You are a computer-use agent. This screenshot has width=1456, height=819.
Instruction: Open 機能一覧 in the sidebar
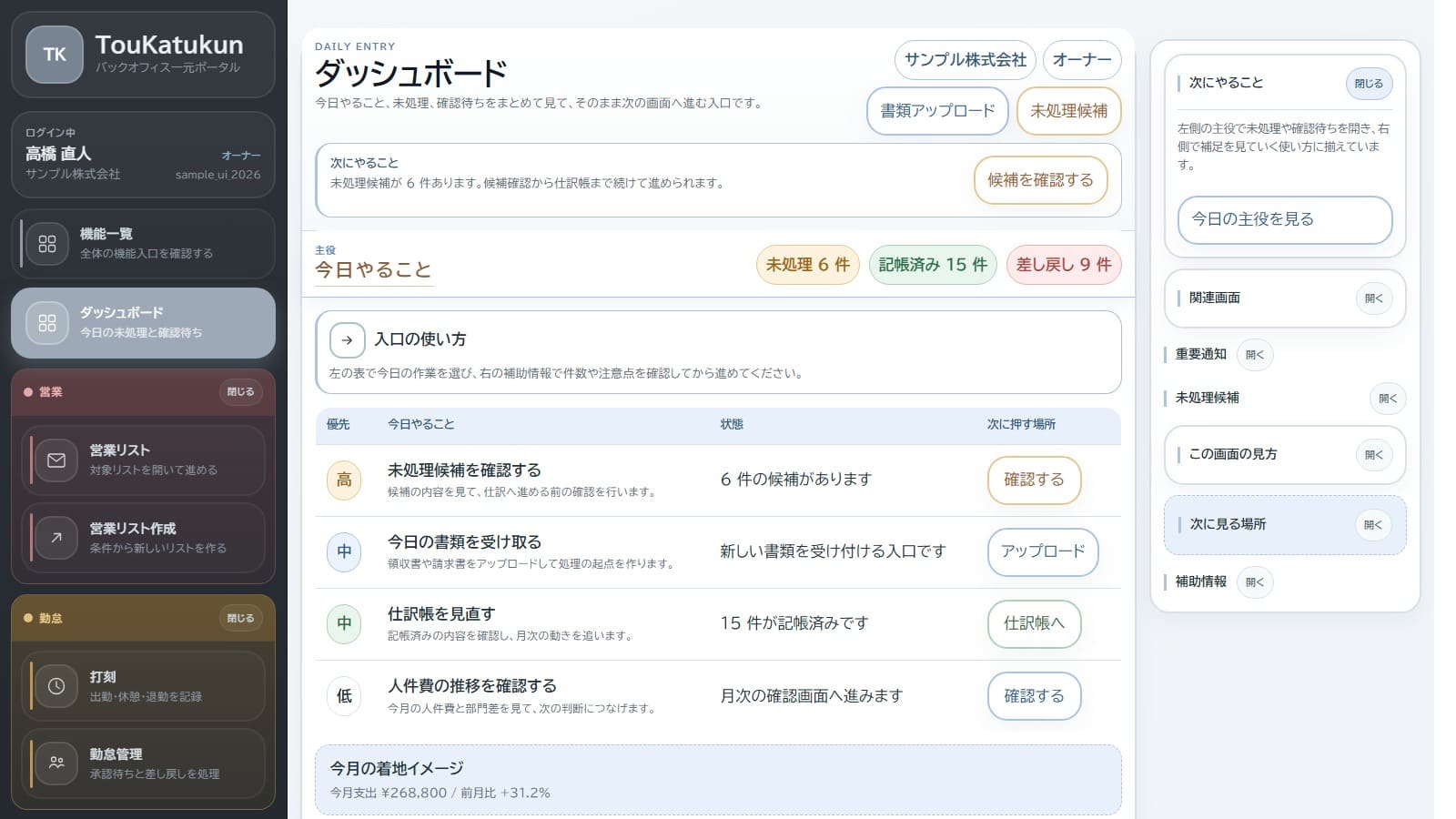tap(143, 244)
